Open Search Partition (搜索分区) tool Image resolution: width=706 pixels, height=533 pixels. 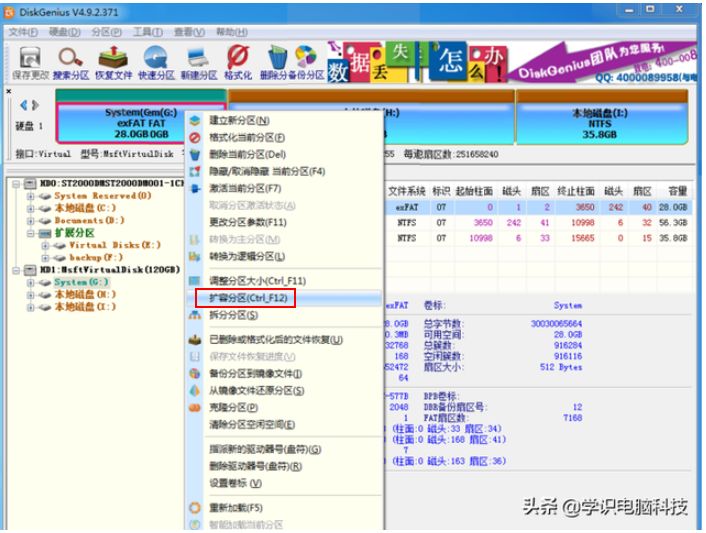71,63
